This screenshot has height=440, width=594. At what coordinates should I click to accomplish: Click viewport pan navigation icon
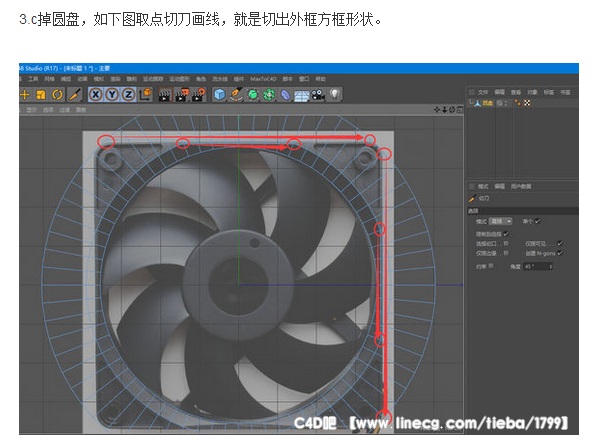coord(437,110)
